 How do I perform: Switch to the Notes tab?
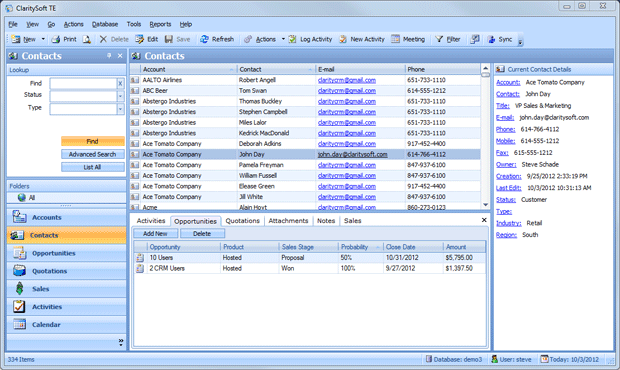click(x=326, y=221)
